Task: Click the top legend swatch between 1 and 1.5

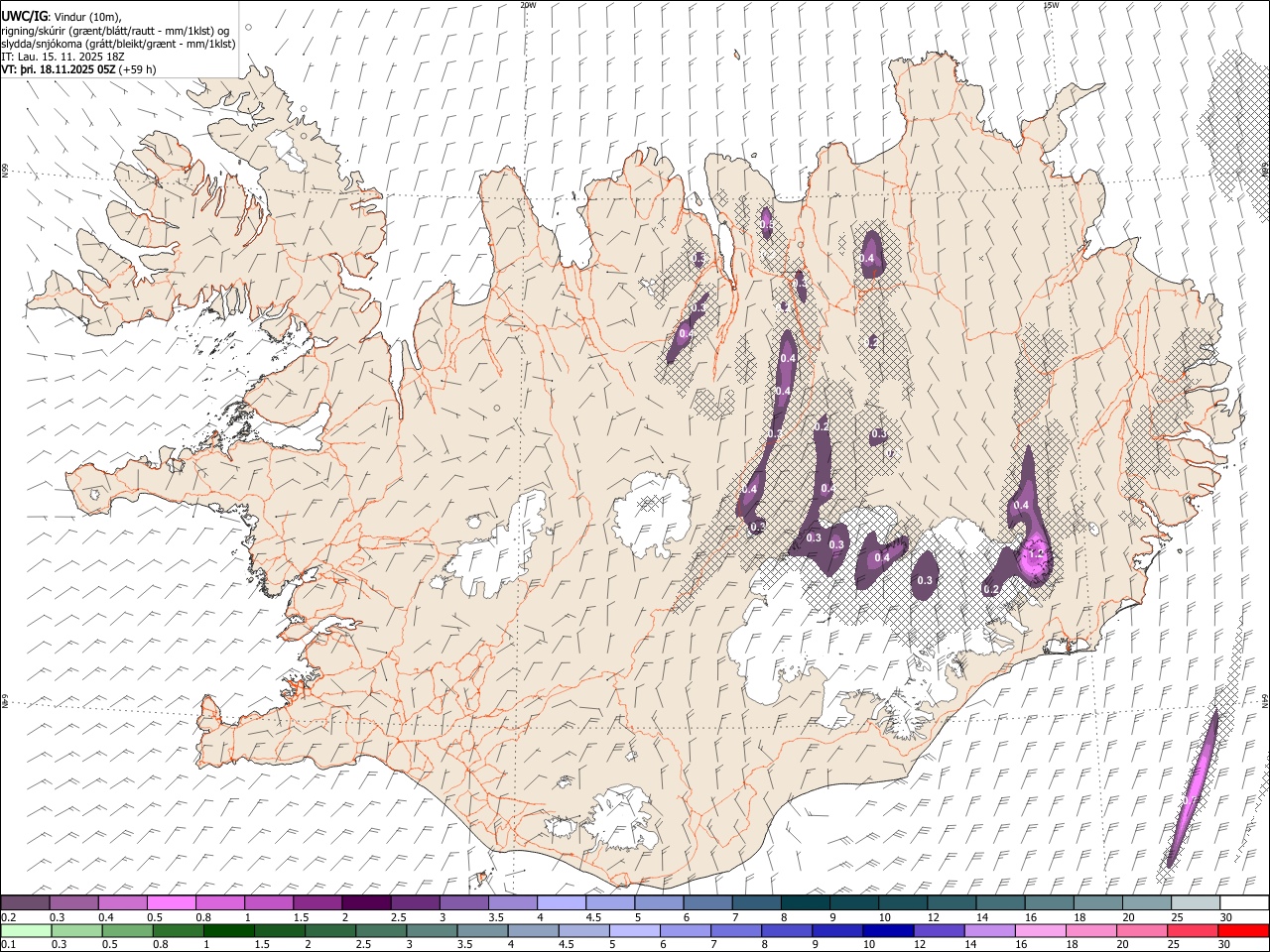Action: (268, 903)
